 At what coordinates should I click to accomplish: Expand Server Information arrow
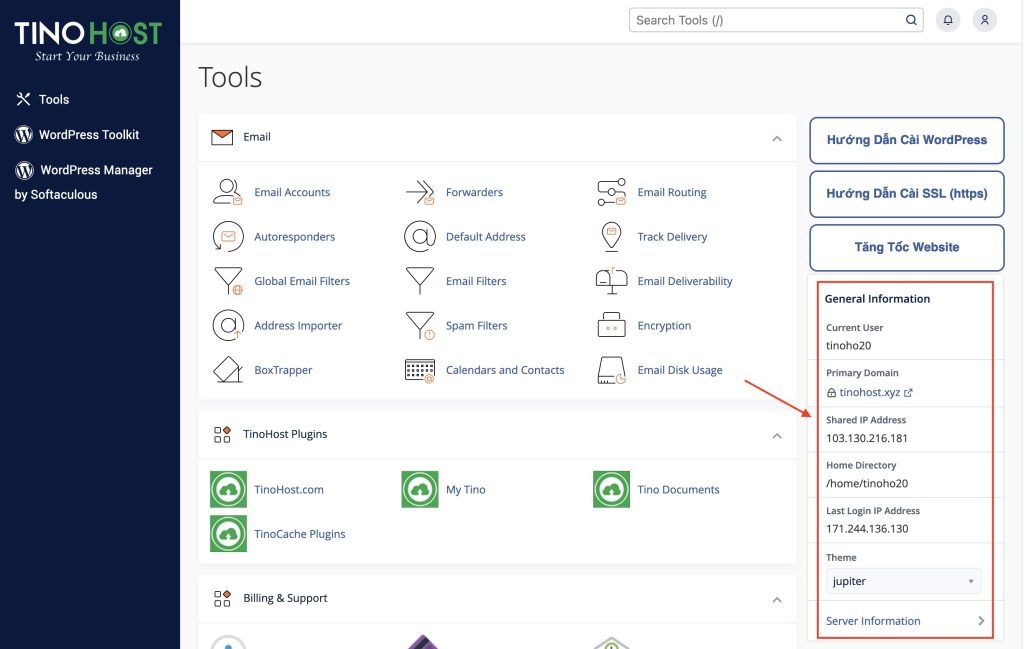click(x=980, y=621)
